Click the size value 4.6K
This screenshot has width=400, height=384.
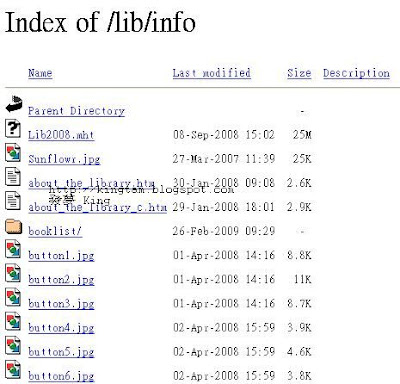click(299, 352)
